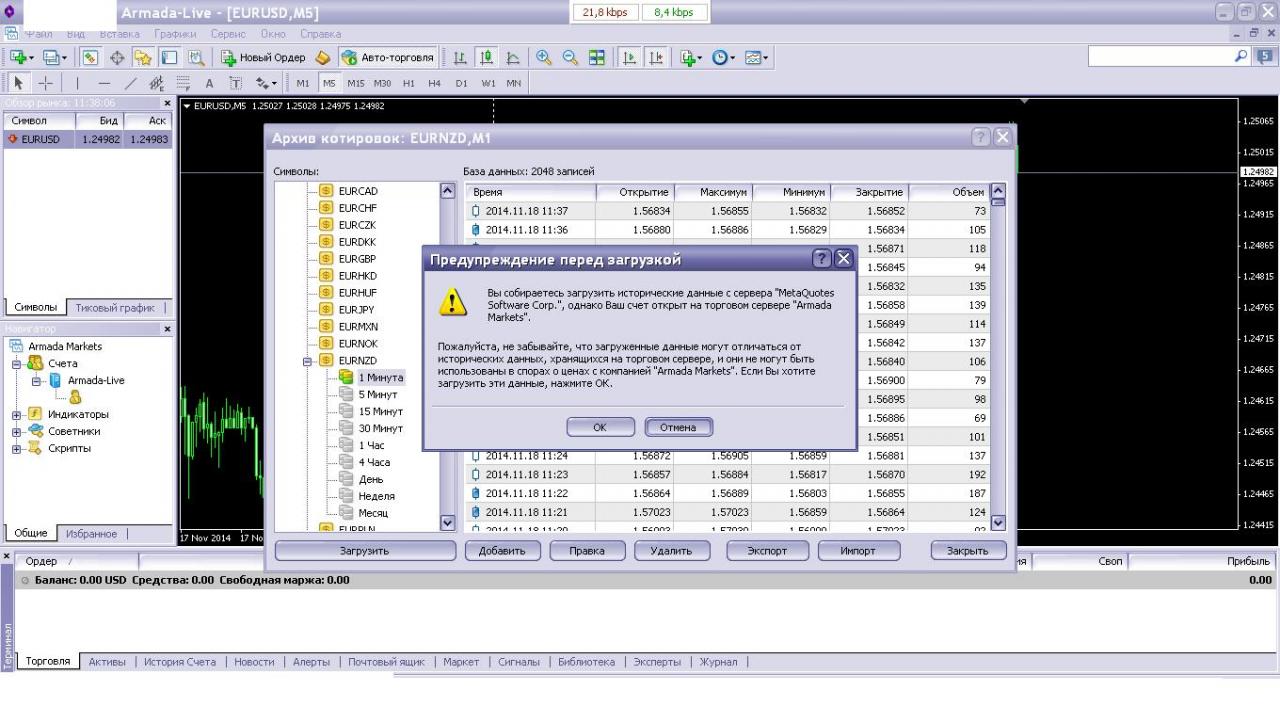The height and width of the screenshot is (723, 1280).
Task: Switch to M30 timeframe button
Action: (382, 83)
